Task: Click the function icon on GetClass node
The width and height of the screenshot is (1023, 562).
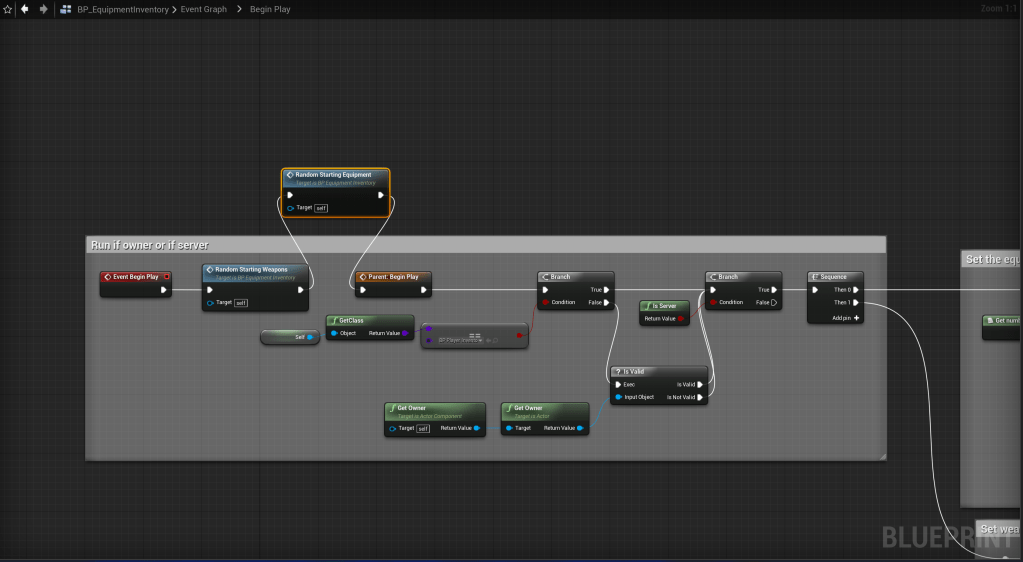Action: 333,320
